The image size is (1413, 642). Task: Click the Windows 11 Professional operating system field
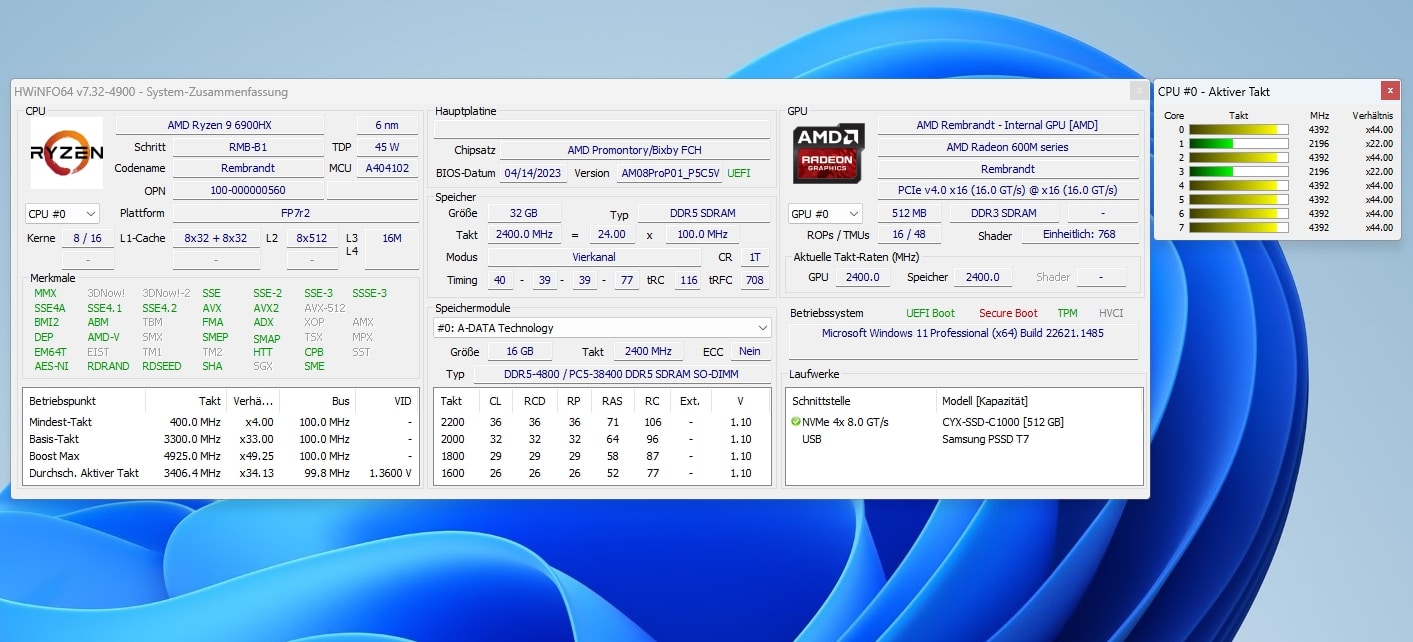[962, 333]
